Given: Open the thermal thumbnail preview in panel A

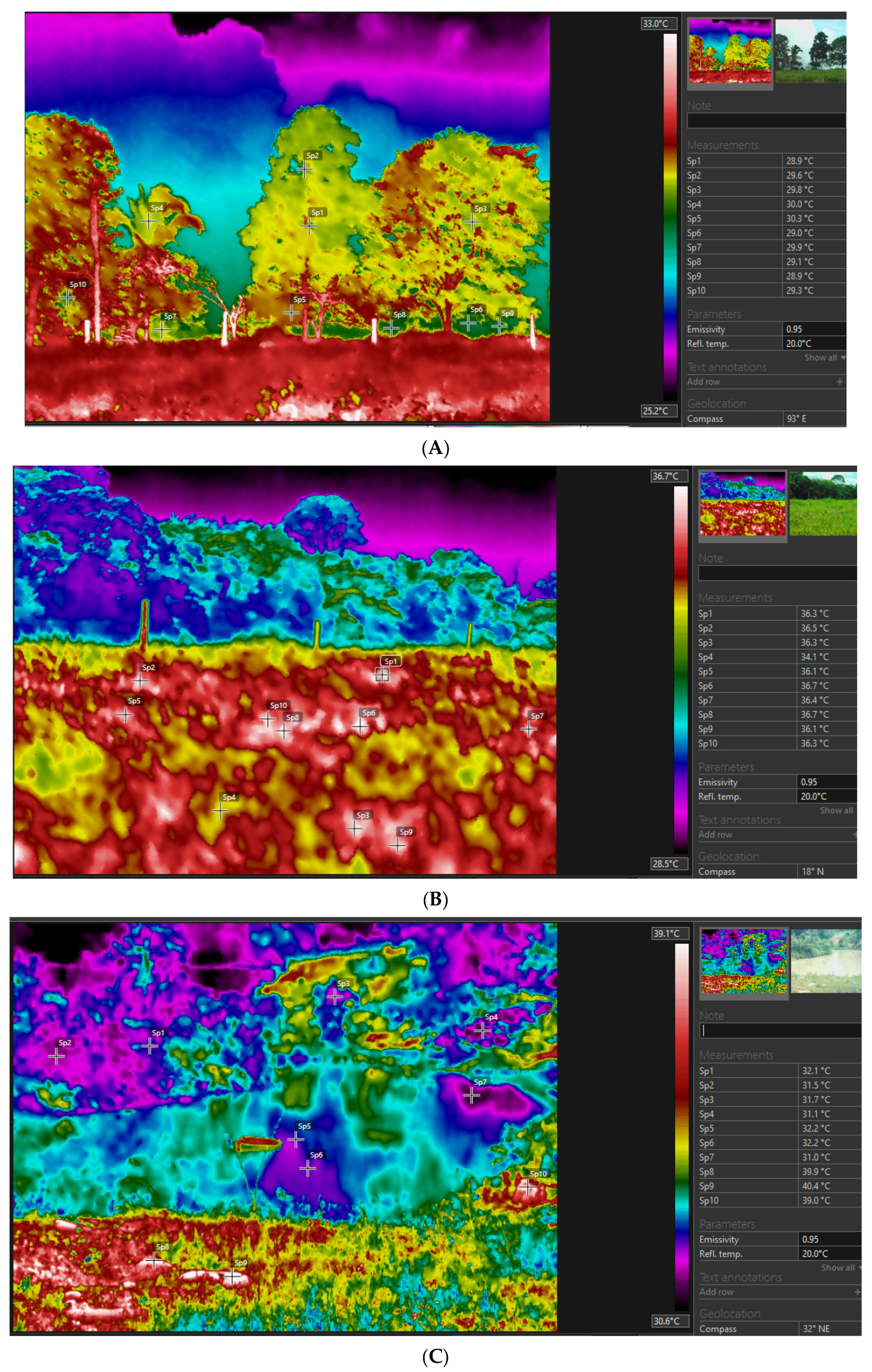Looking at the screenshot, I should tap(729, 52).
